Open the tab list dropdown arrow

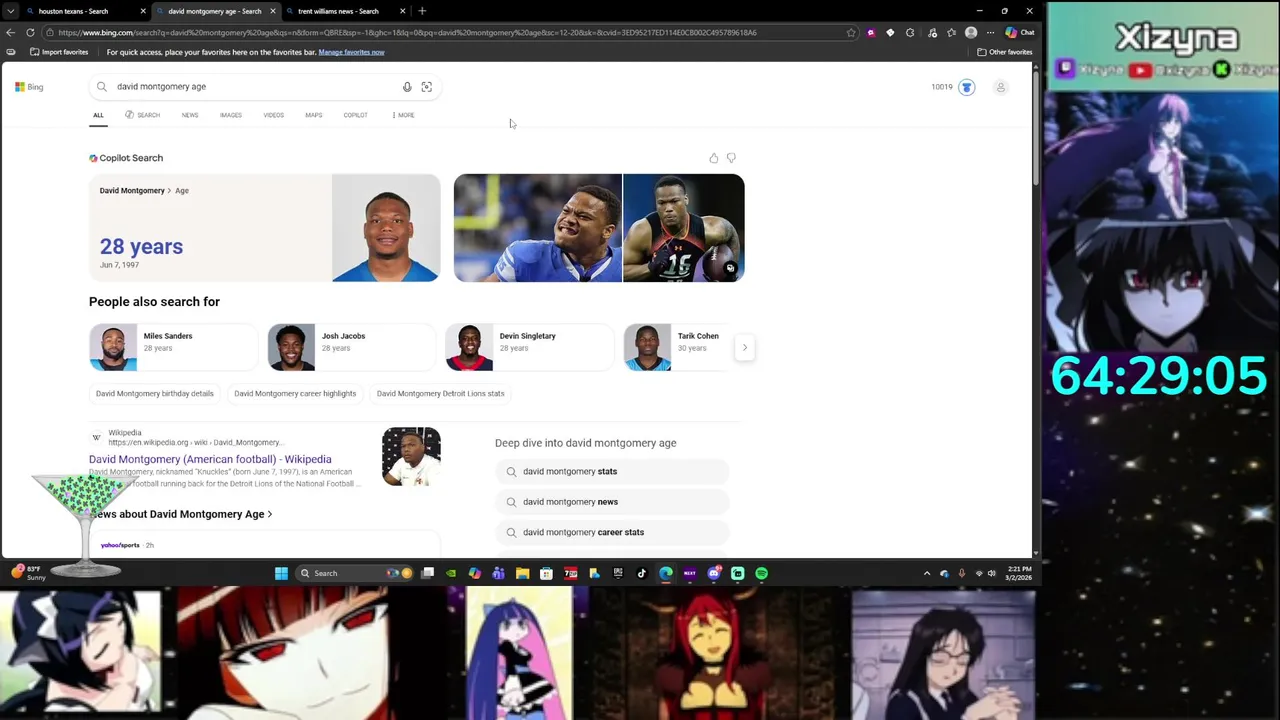[x=10, y=11]
